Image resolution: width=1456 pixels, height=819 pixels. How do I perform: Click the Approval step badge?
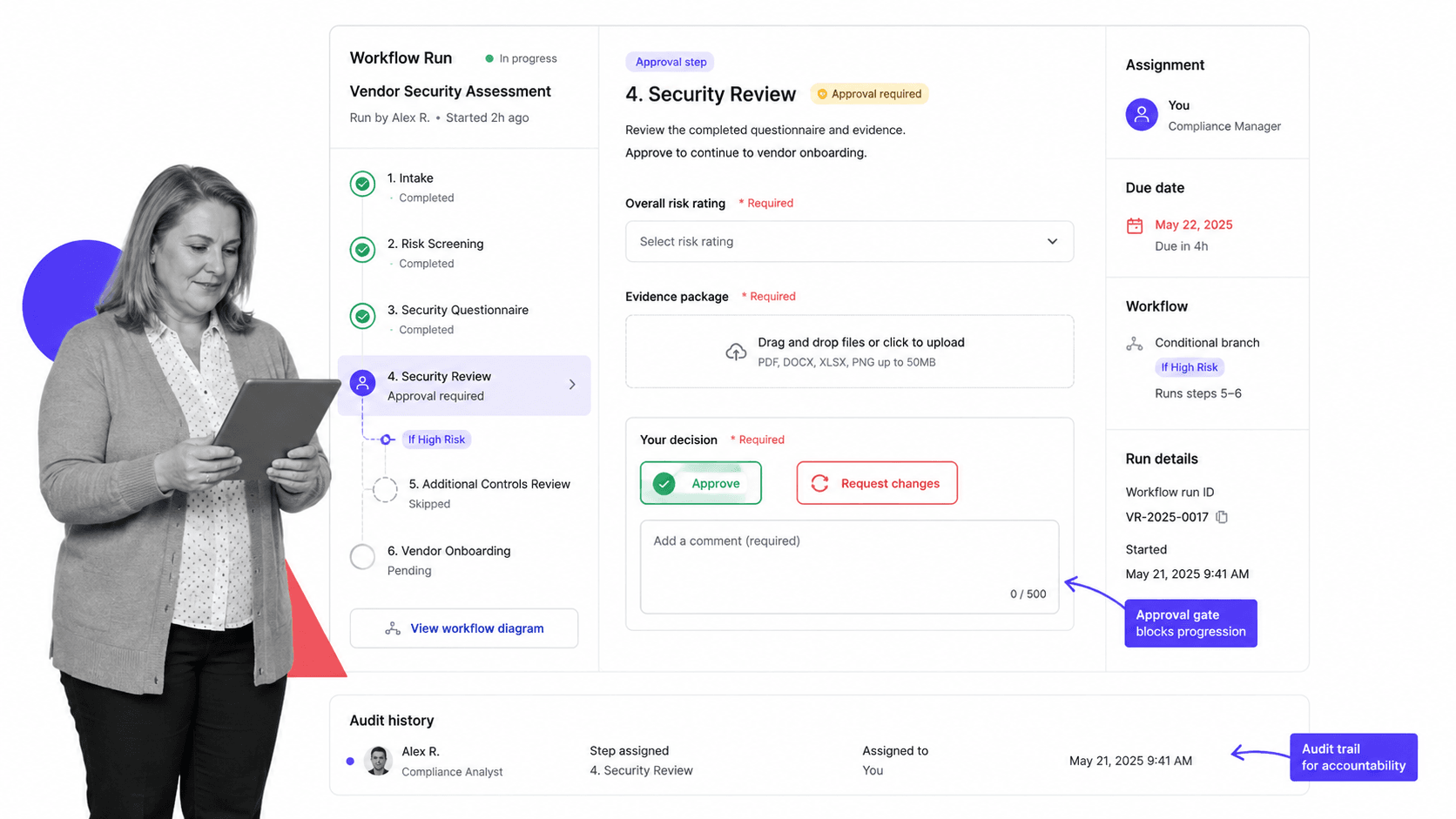(x=671, y=62)
